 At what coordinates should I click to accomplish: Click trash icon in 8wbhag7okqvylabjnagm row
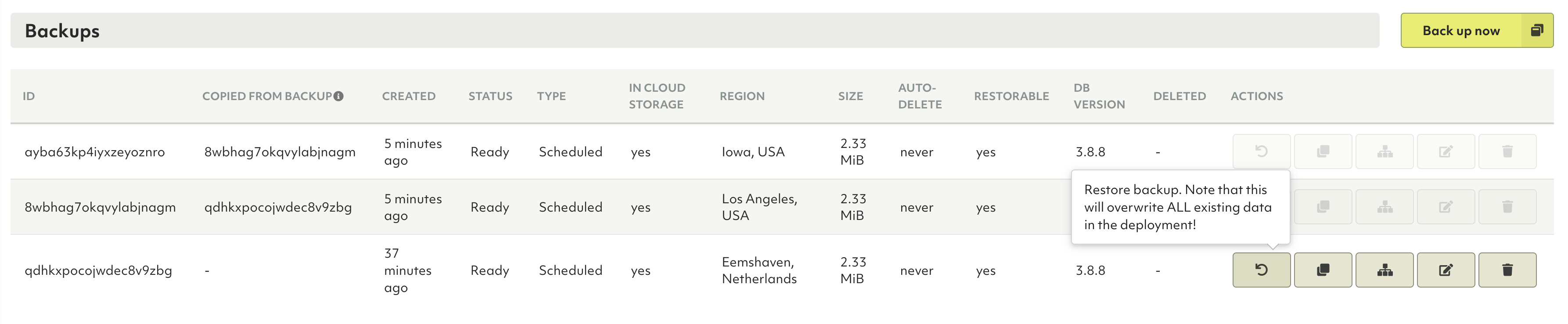click(x=1507, y=206)
